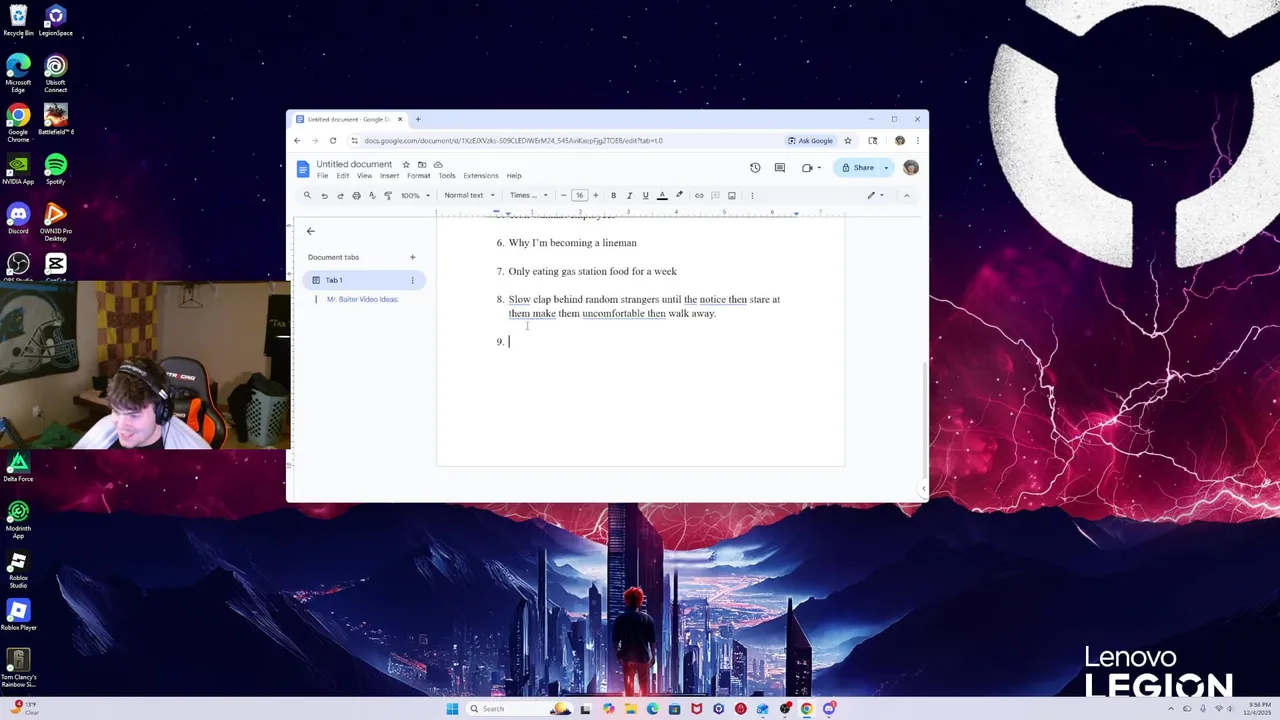
Task: Run spelling and grammar check icon
Action: click(372, 195)
